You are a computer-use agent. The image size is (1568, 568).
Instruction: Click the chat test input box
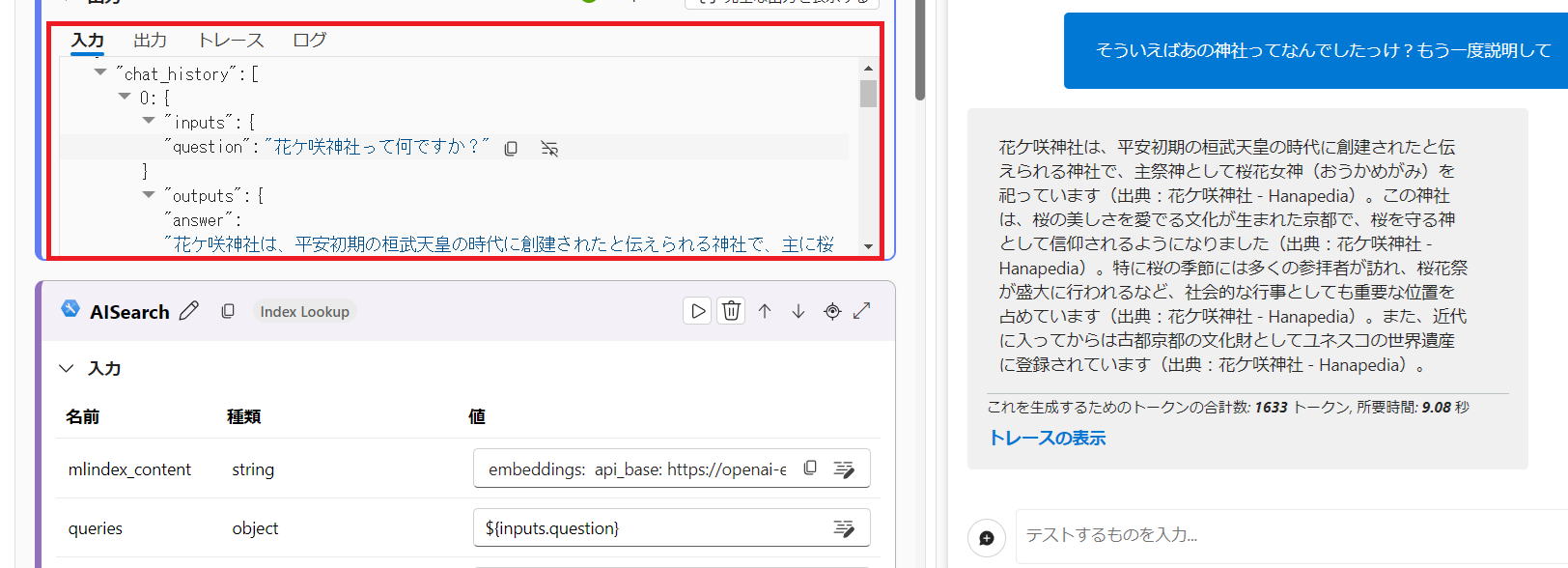pyautogui.click(x=1291, y=535)
